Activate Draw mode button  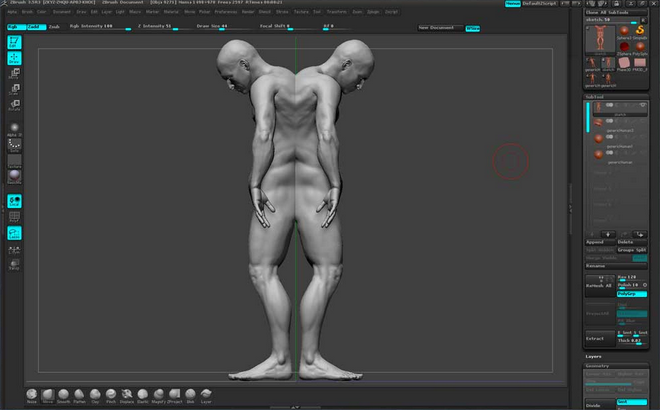click(15, 58)
